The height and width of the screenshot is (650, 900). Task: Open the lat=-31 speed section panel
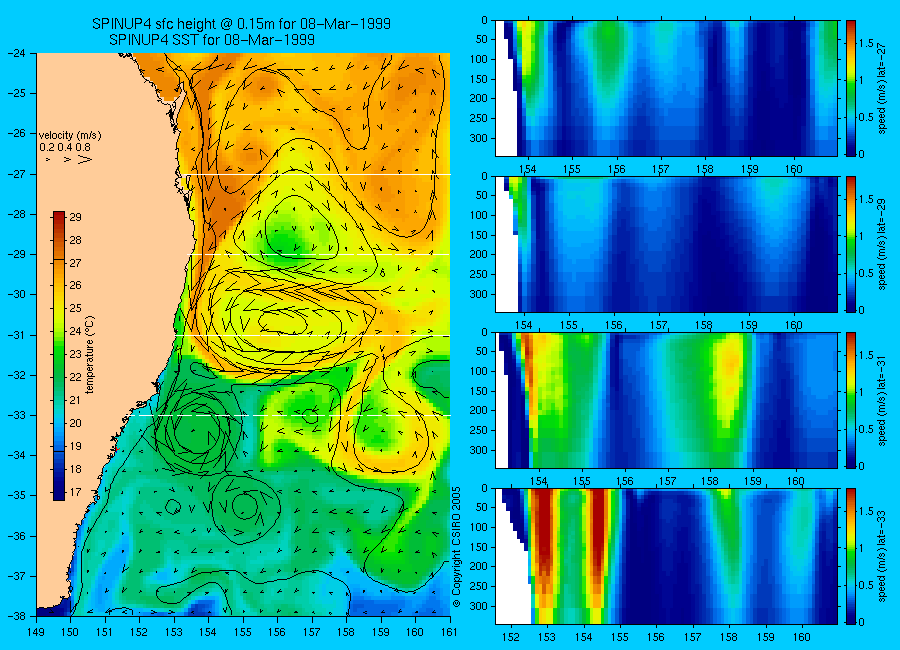(x=666, y=400)
